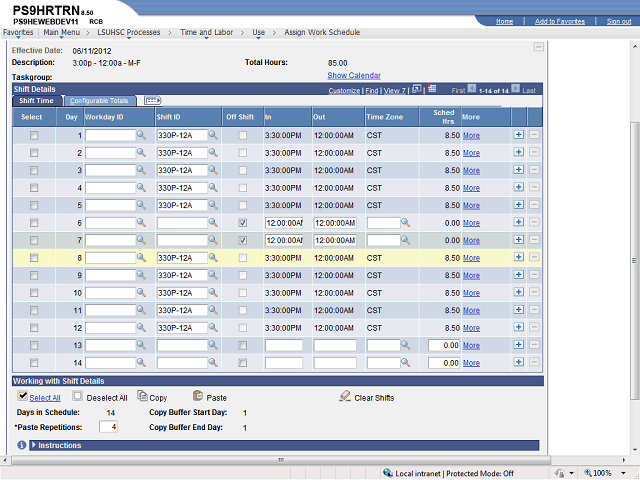Viewport: 640px width, 480px height.
Task: Click the In time field for day 6
Action: tap(284, 223)
